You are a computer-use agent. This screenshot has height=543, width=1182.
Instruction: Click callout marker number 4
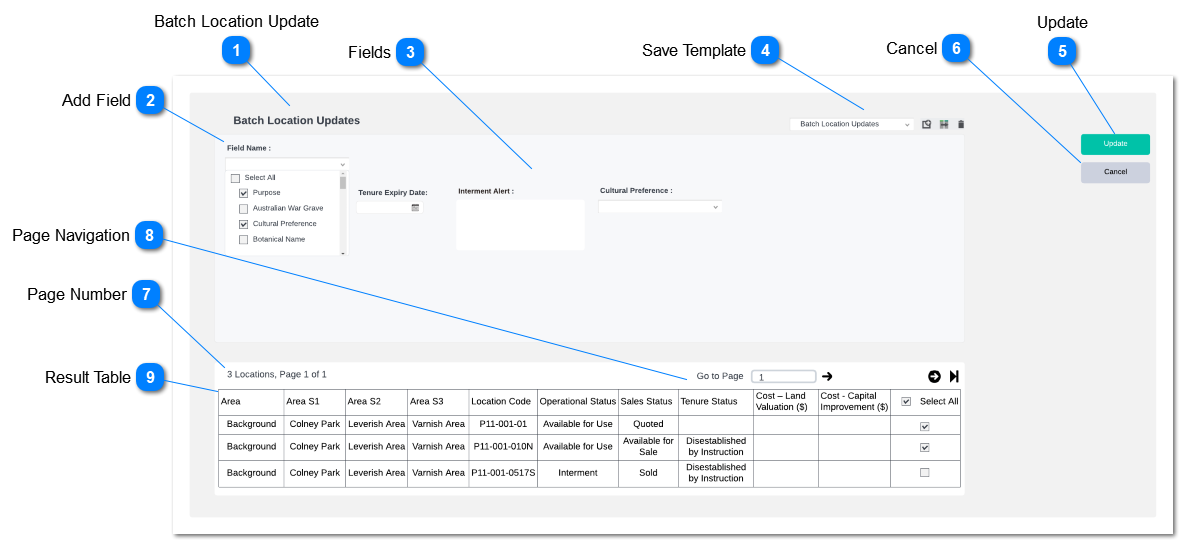(x=765, y=51)
